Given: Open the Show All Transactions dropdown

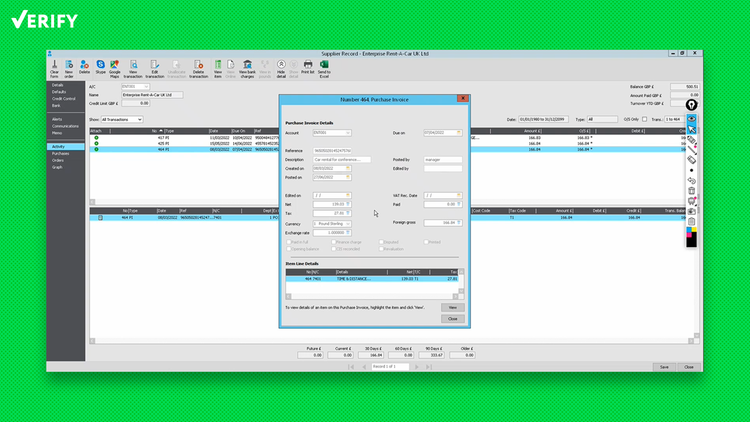Looking at the screenshot, I should tap(121, 120).
